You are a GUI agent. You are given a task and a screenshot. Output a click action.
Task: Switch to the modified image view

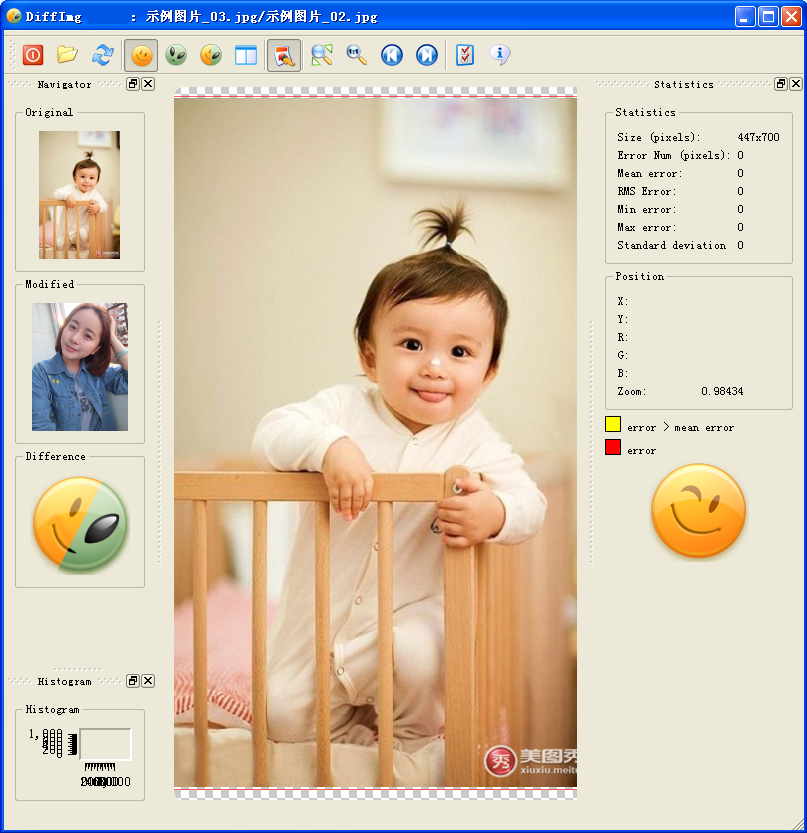tap(176, 55)
